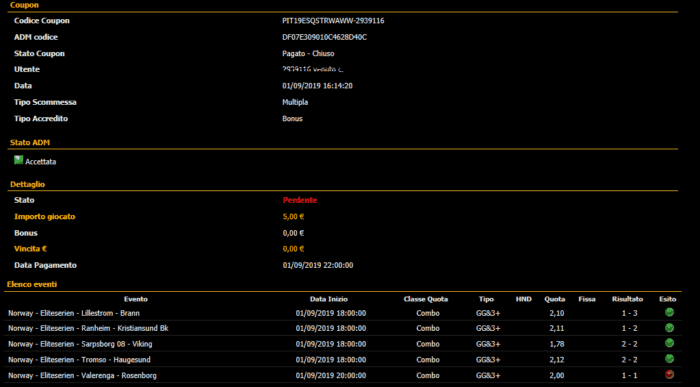Select the Valerenga - Rosenborg event row
Screen dimensions: 700x387
click(343, 375)
